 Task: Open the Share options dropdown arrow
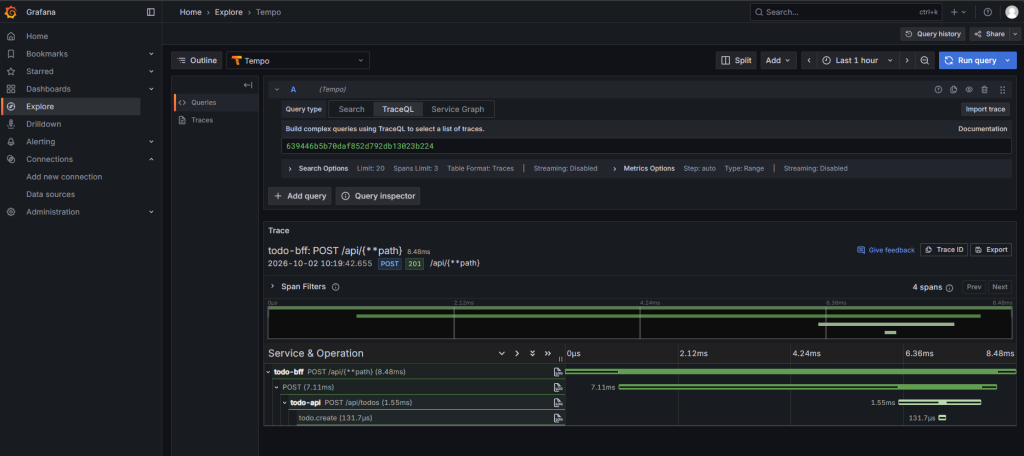point(1014,34)
